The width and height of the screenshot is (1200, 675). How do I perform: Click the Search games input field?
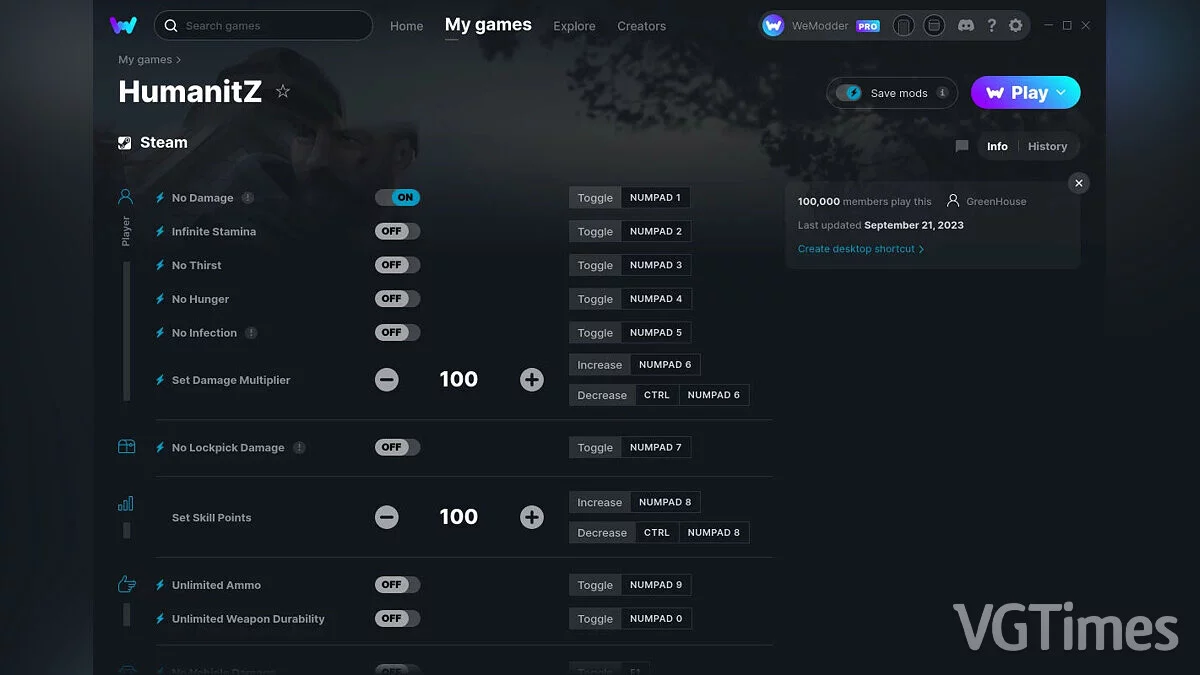(264, 25)
